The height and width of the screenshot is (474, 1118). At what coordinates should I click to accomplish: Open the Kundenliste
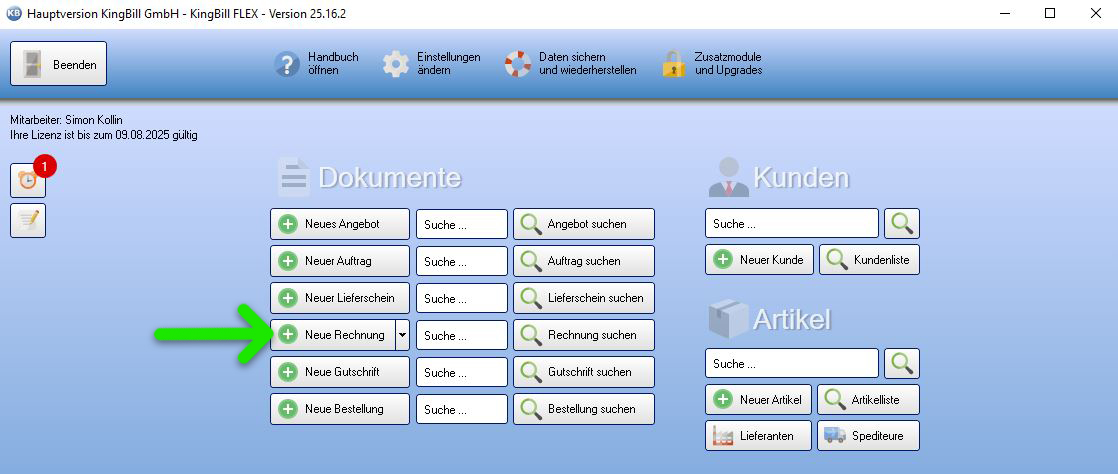click(869, 259)
